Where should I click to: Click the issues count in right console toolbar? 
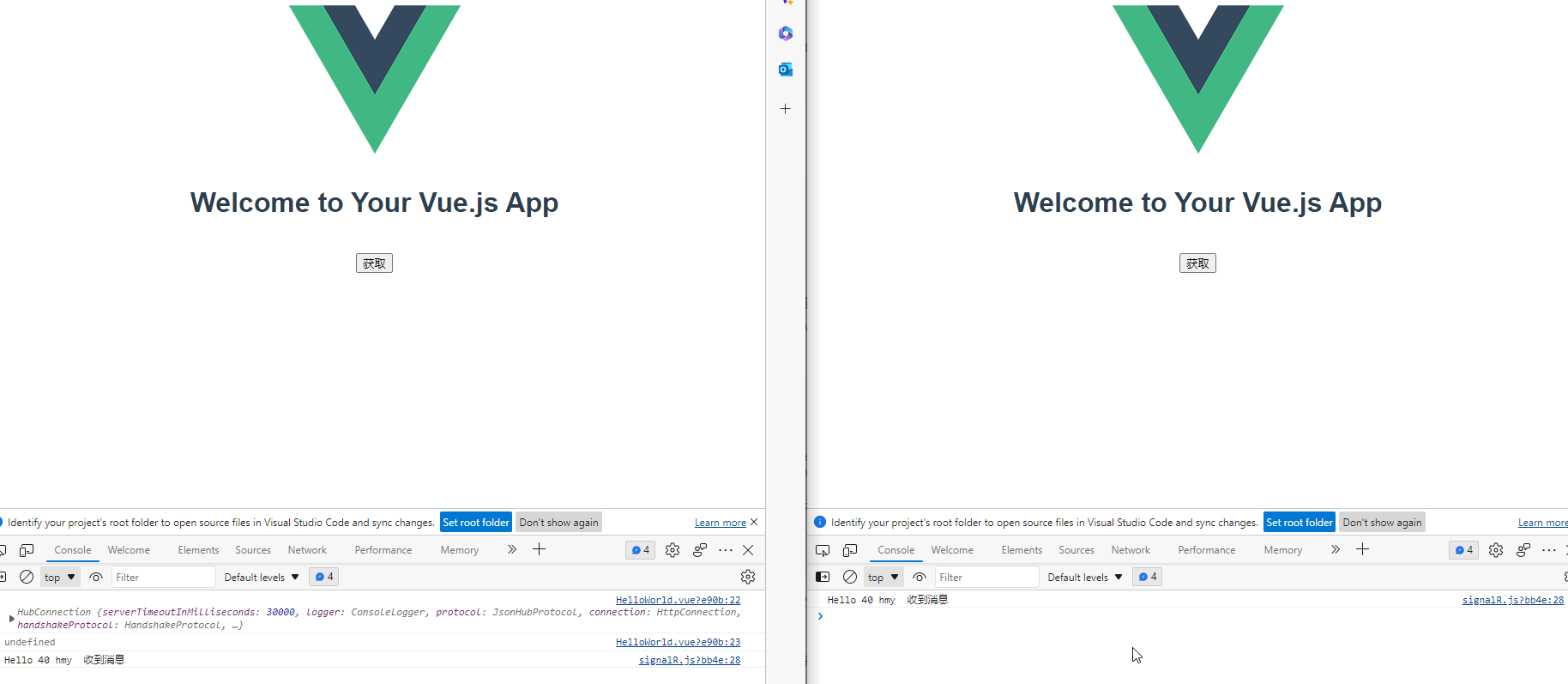tap(1148, 577)
